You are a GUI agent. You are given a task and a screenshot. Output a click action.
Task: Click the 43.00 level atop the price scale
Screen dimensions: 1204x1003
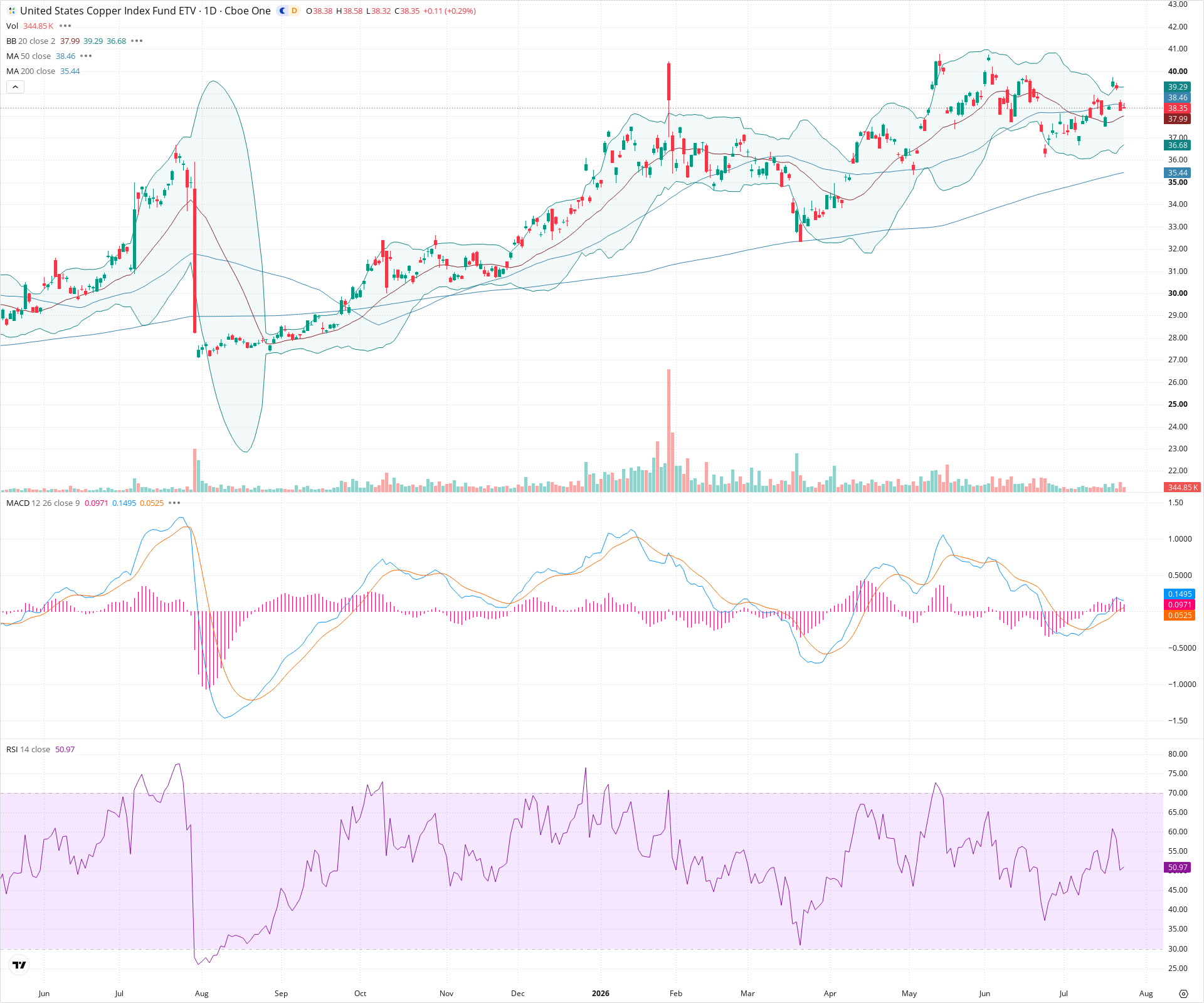tap(1178, 4)
